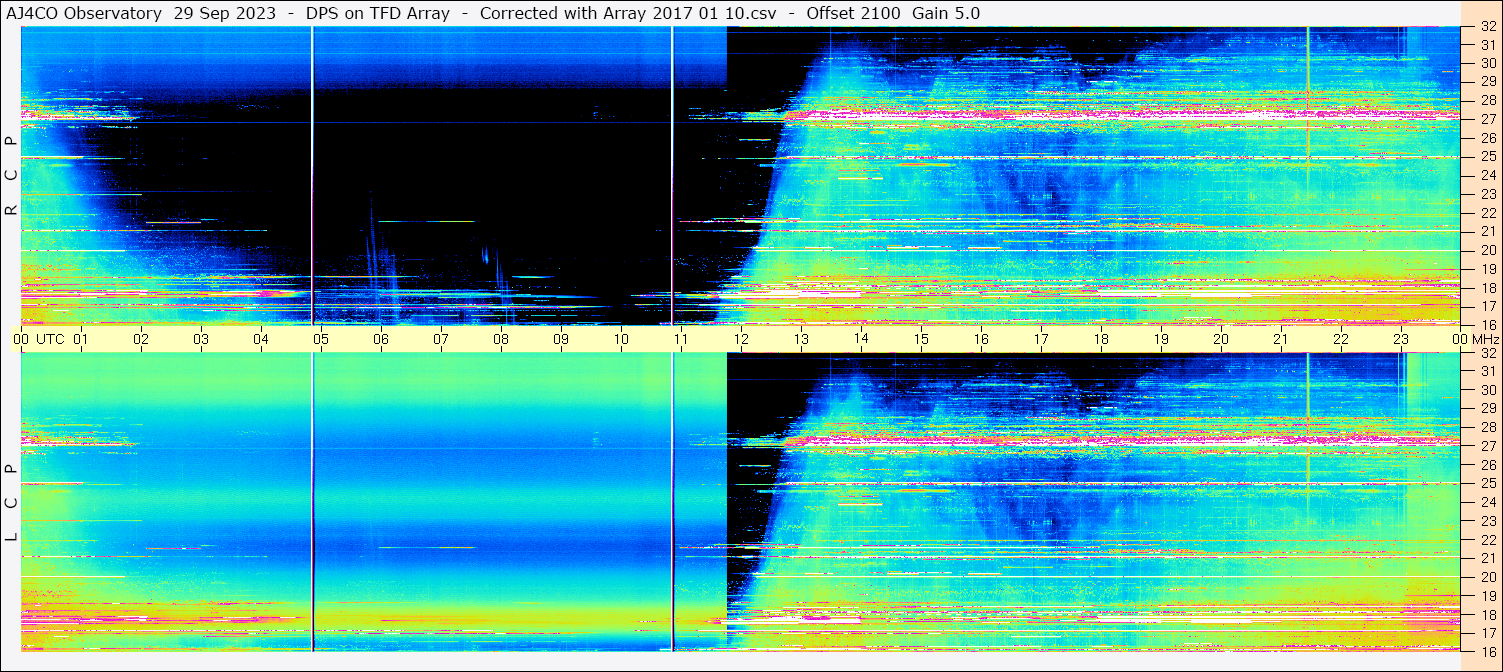
Task: Select the 20 MHz label in RCP panel
Action: click(1487, 250)
